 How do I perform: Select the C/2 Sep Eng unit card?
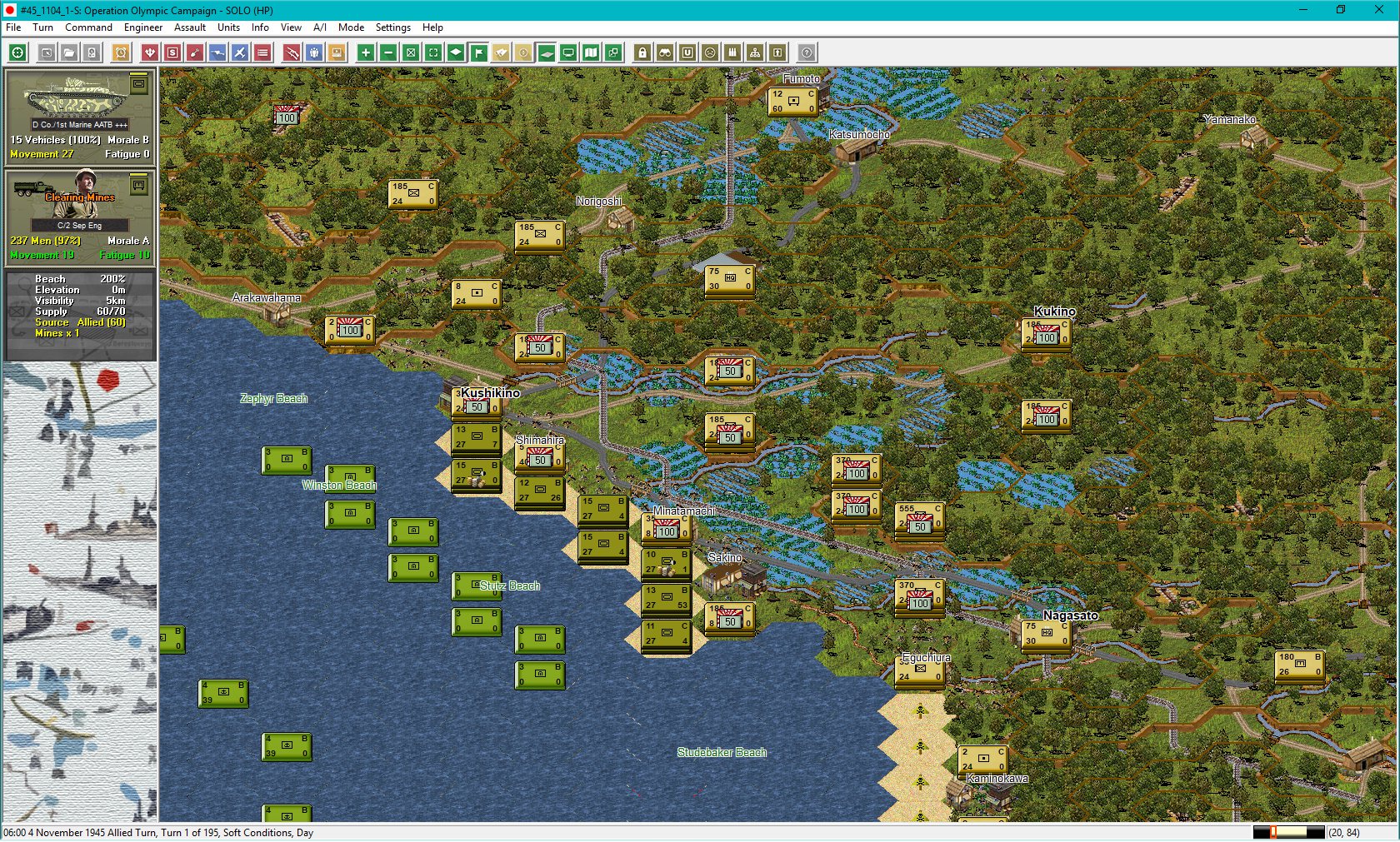tap(80, 217)
